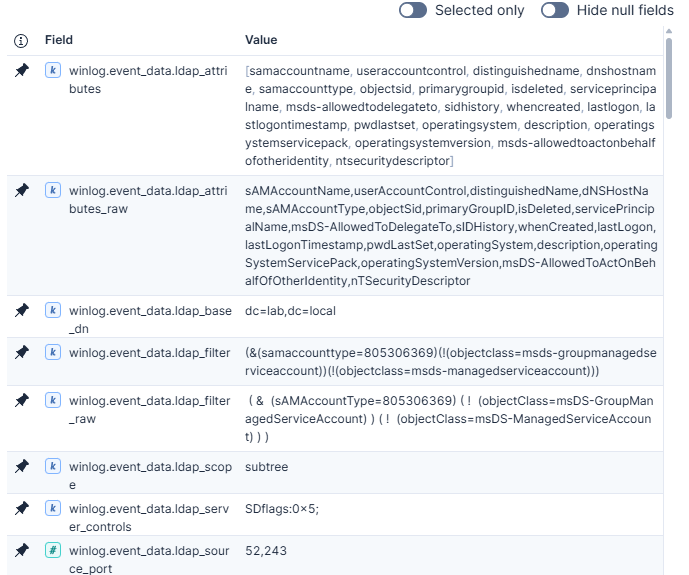Unpin the ldap_attributes_raw field row

(x=22, y=190)
